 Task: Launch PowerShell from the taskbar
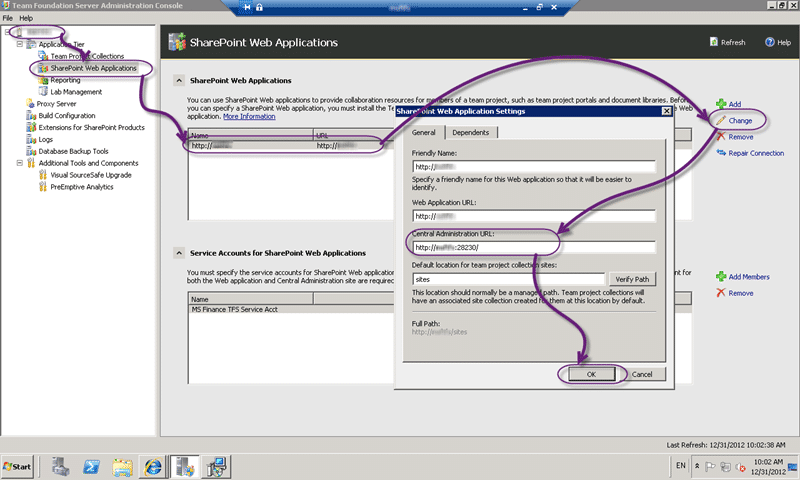(x=91, y=466)
